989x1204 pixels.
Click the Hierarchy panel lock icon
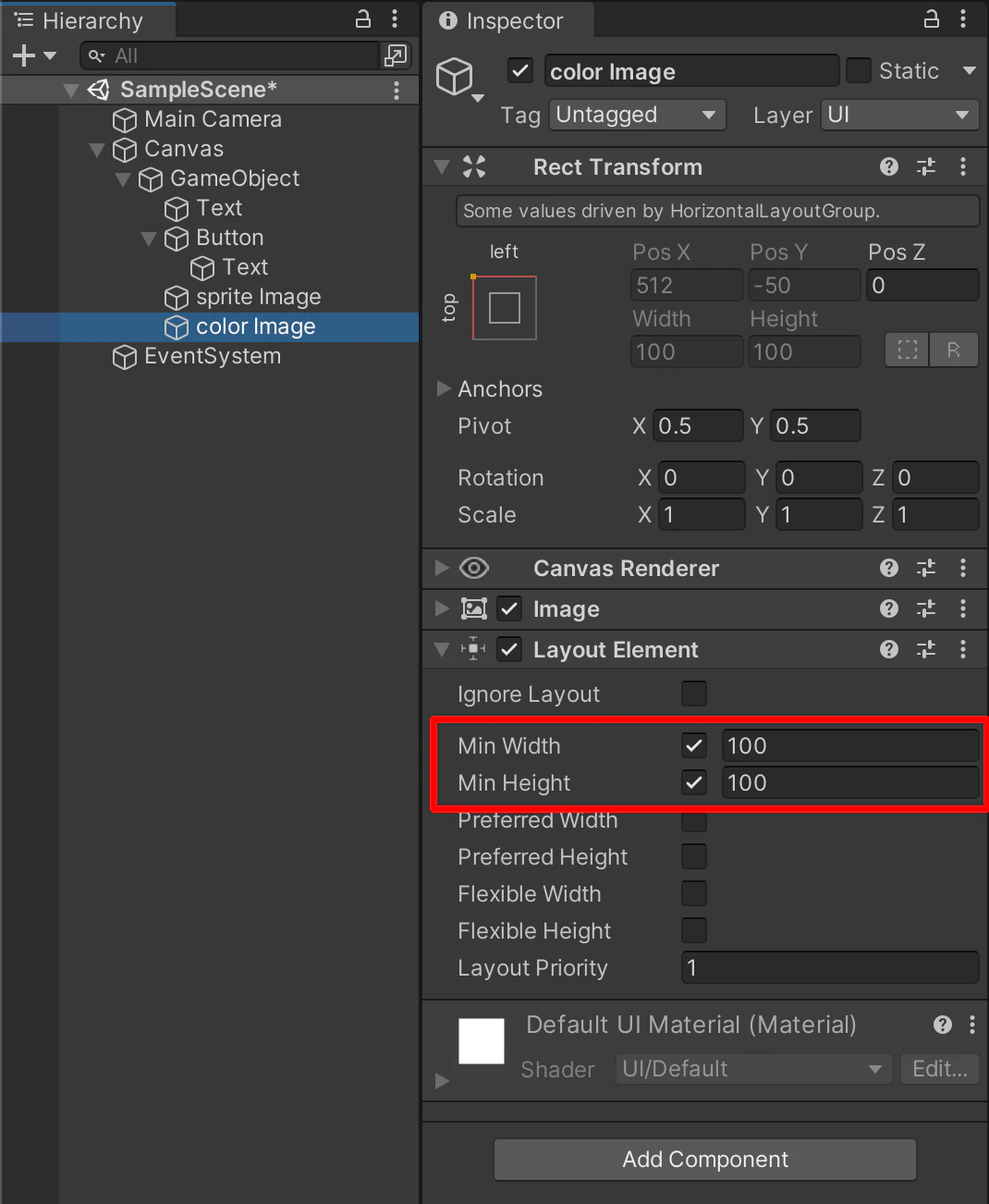pyautogui.click(x=363, y=18)
